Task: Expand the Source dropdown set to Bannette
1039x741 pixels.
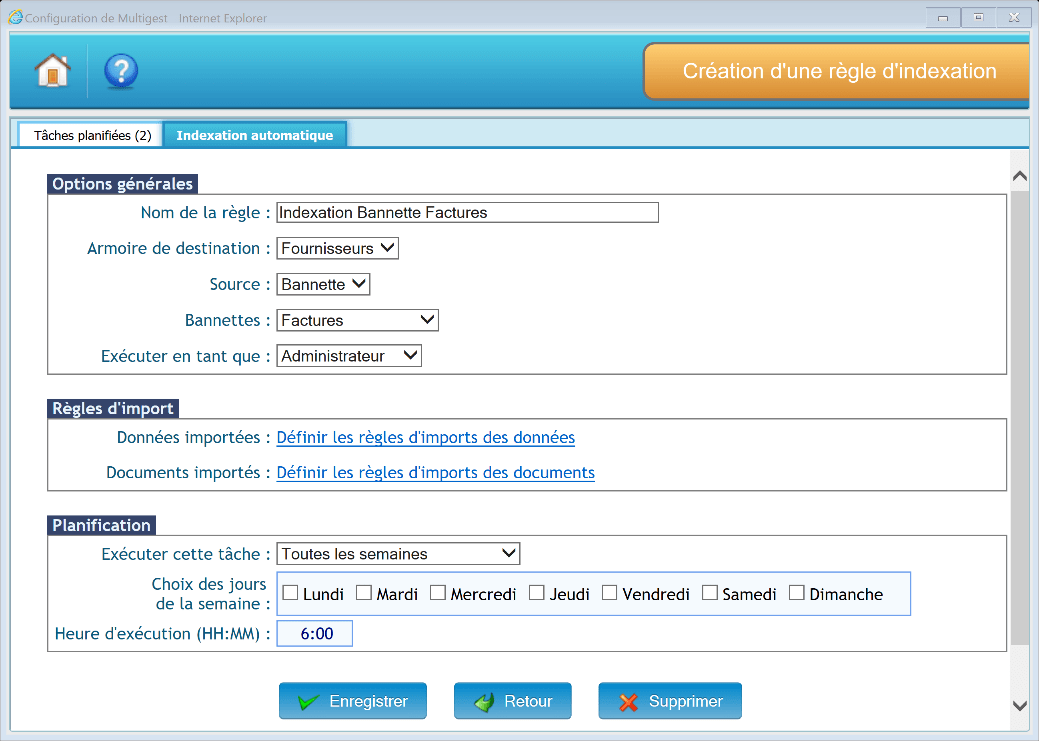Action: coord(323,284)
